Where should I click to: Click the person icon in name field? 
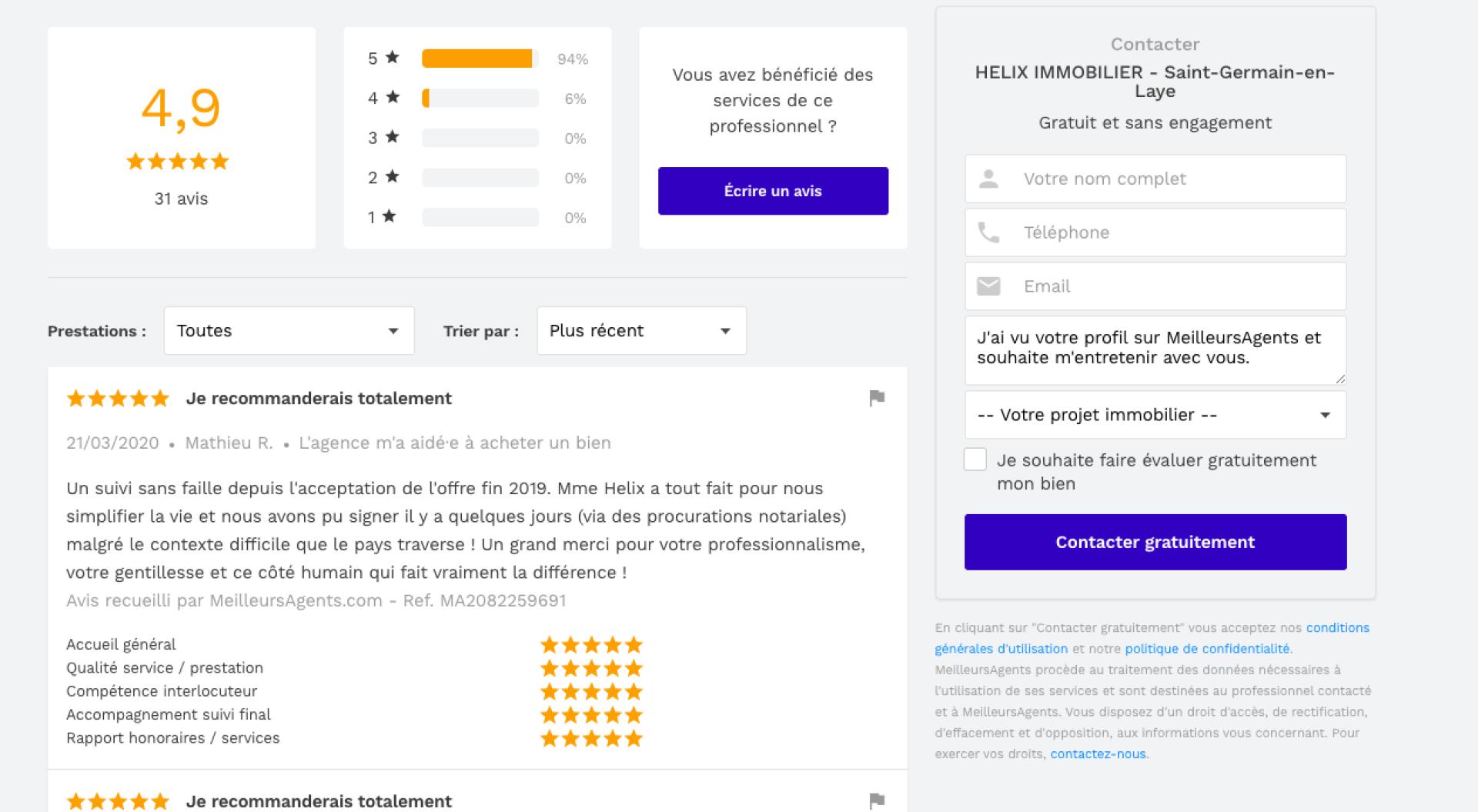(988, 179)
